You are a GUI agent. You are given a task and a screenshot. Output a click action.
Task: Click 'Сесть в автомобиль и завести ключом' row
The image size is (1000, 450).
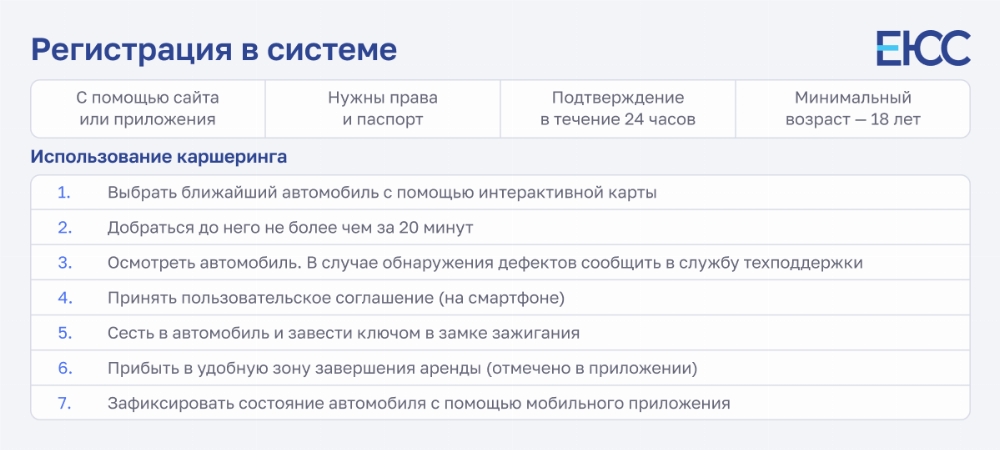500,333
